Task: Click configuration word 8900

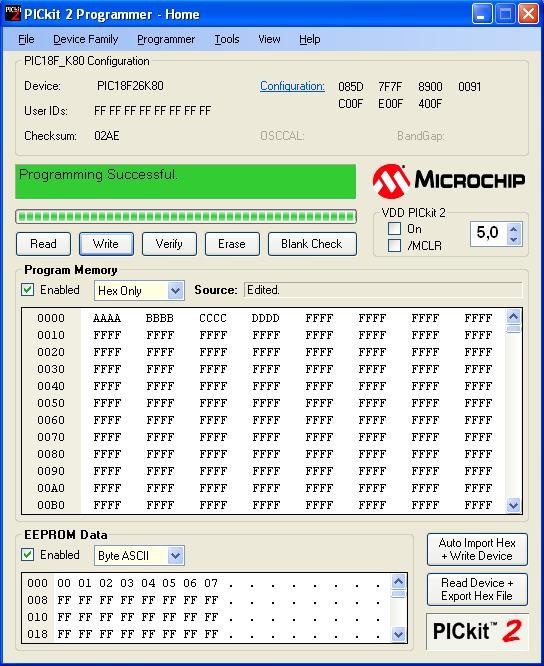Action: 430,87
